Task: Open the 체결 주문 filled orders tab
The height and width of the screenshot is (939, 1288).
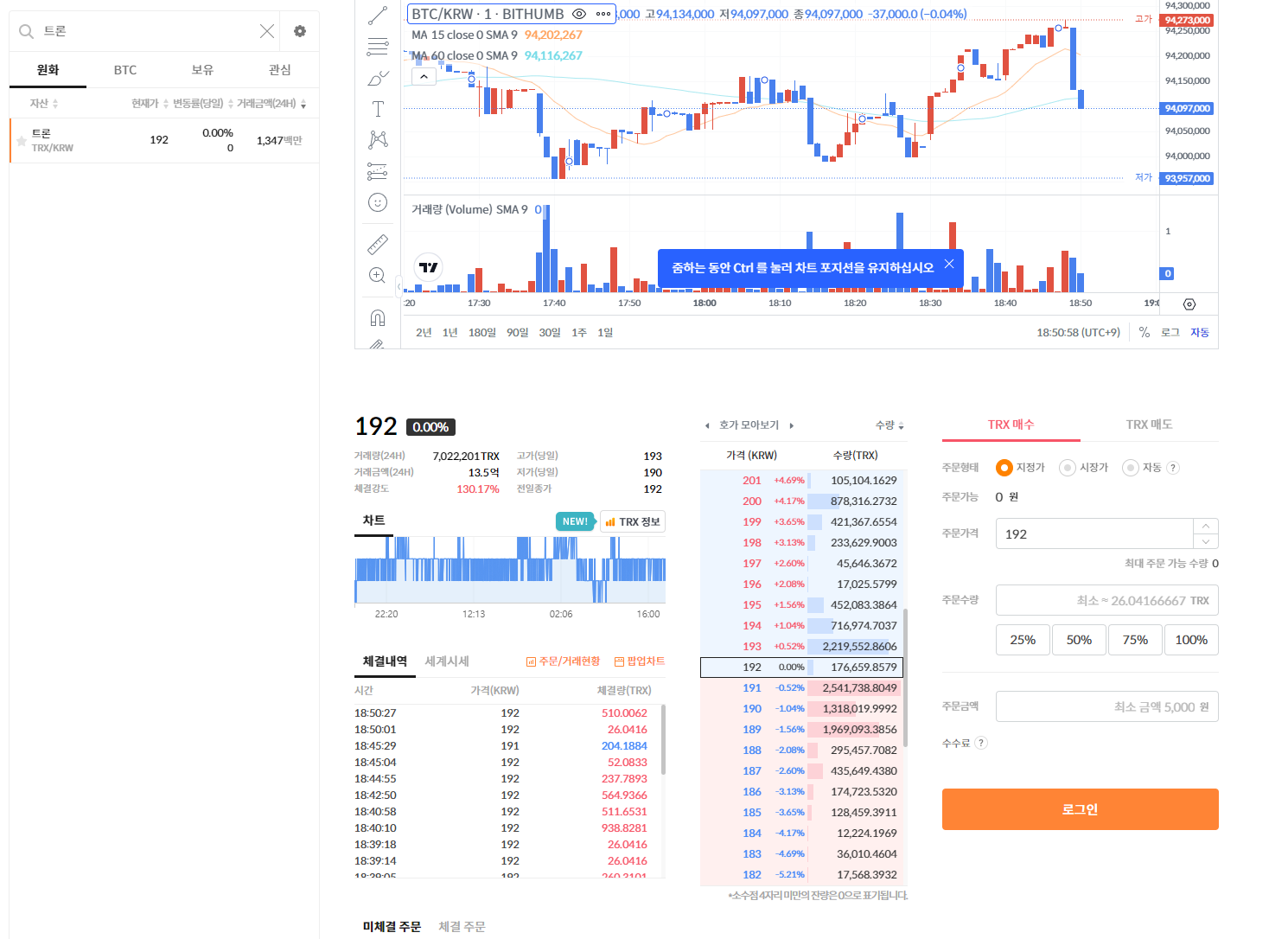Action: 462,927
